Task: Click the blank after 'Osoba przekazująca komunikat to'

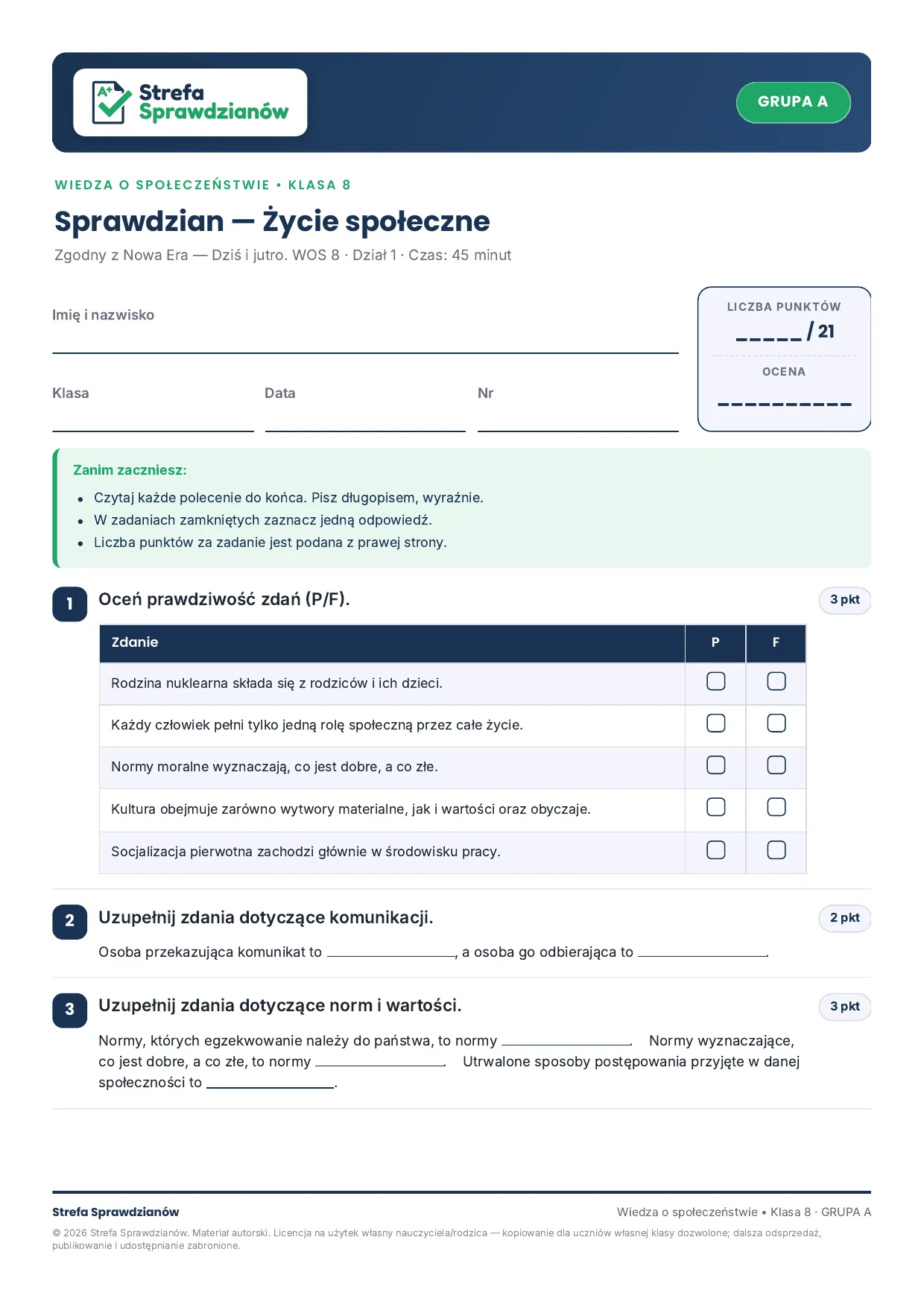Action: pyautogui.click(x=391, y=951)
